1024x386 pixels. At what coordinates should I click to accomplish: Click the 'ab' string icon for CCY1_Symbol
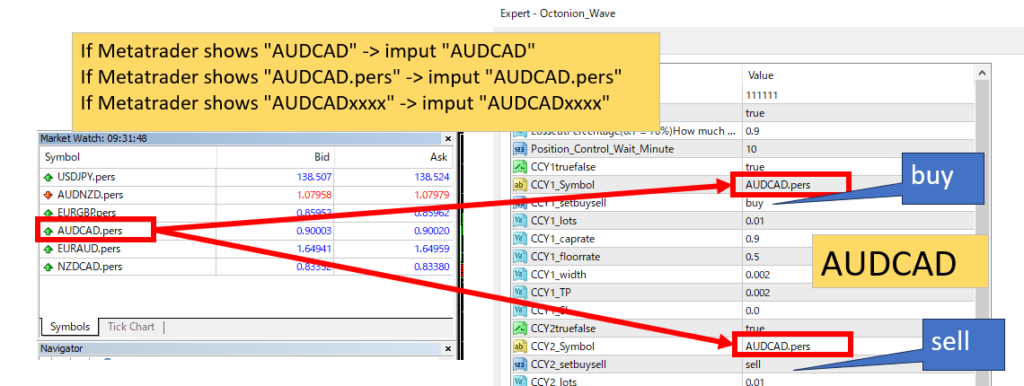520,185
